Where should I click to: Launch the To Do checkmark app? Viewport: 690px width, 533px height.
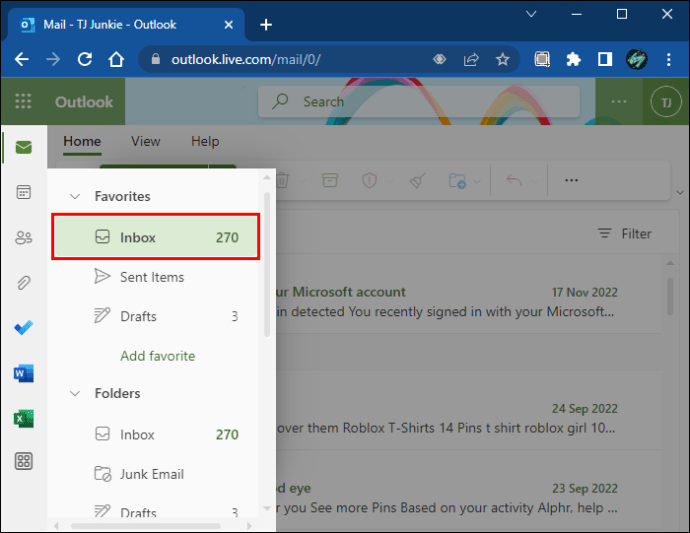[23, 328]
